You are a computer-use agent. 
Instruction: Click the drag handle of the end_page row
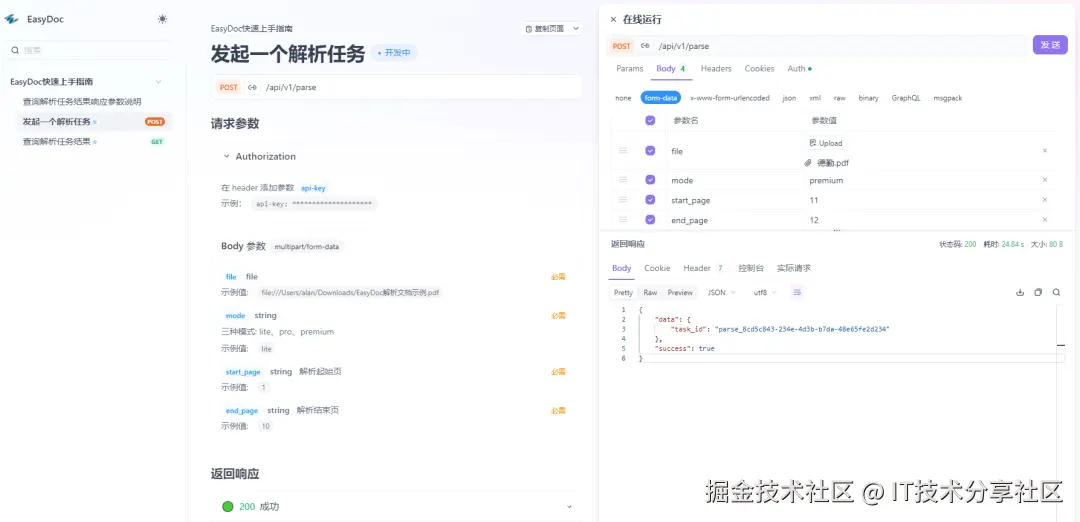pyautogui.click(x=623, y=220)
